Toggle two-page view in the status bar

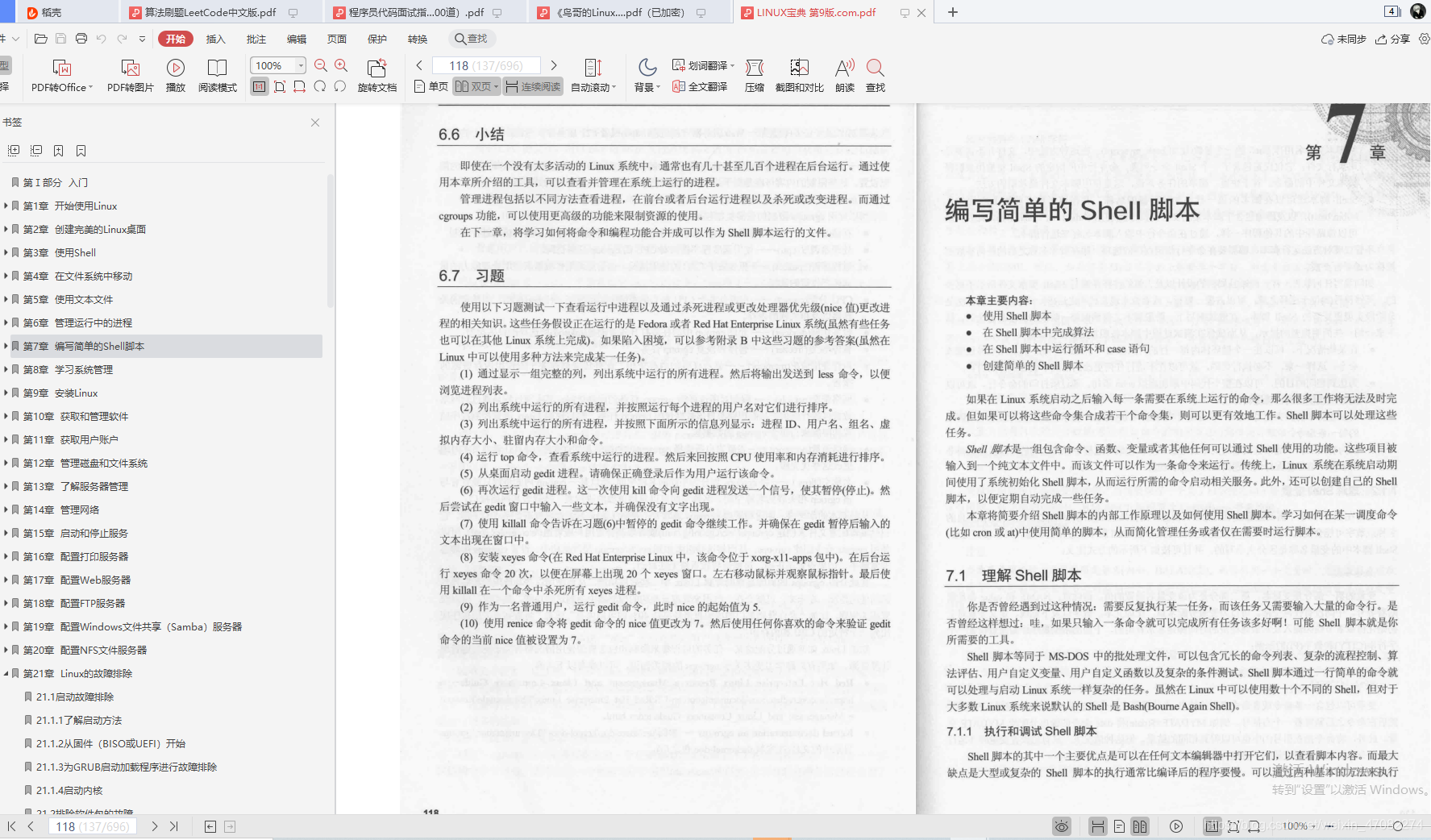pos(1140,826)
